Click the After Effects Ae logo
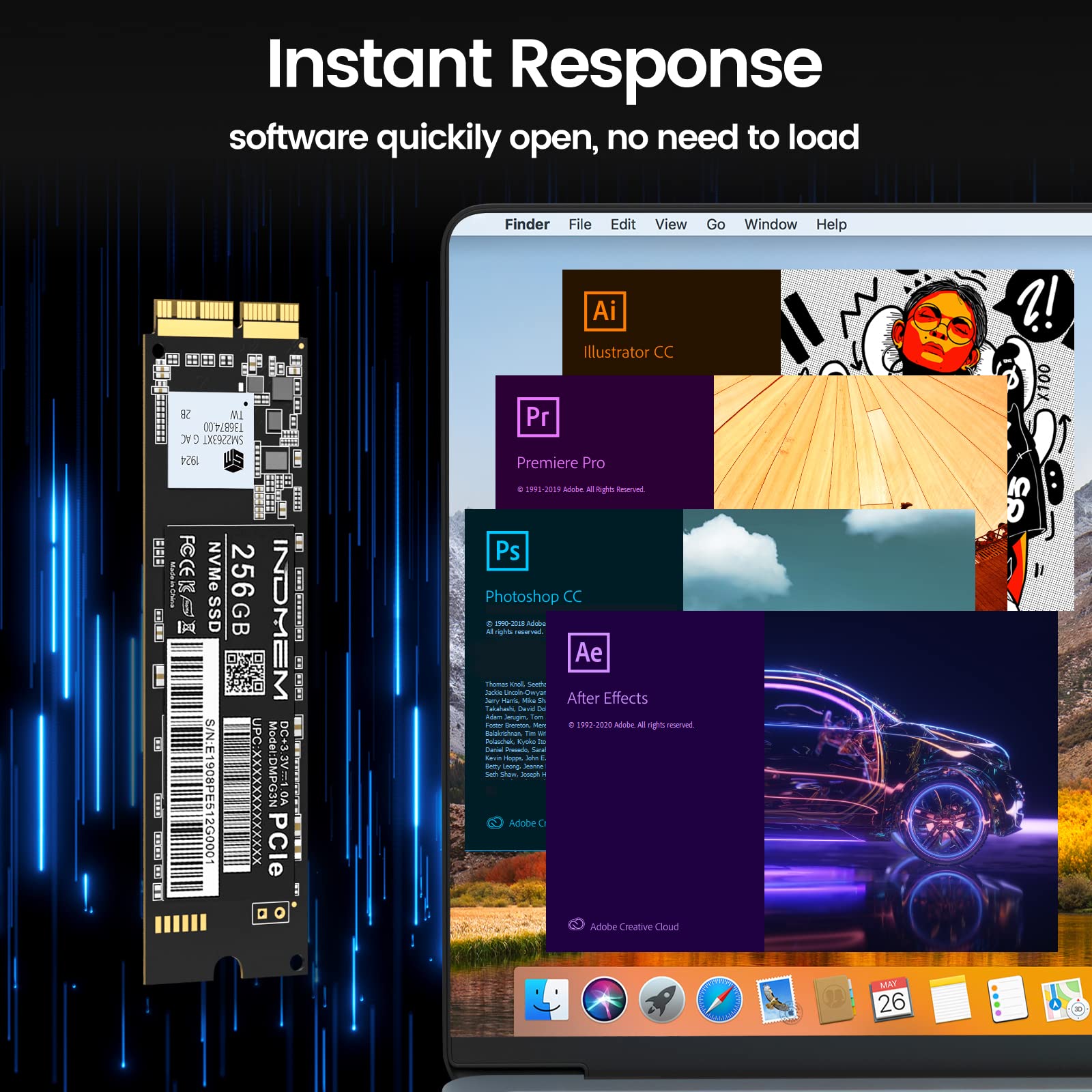Viewport: 1092px width, 1092px height. pyautogui.click(x=589, y=652)
